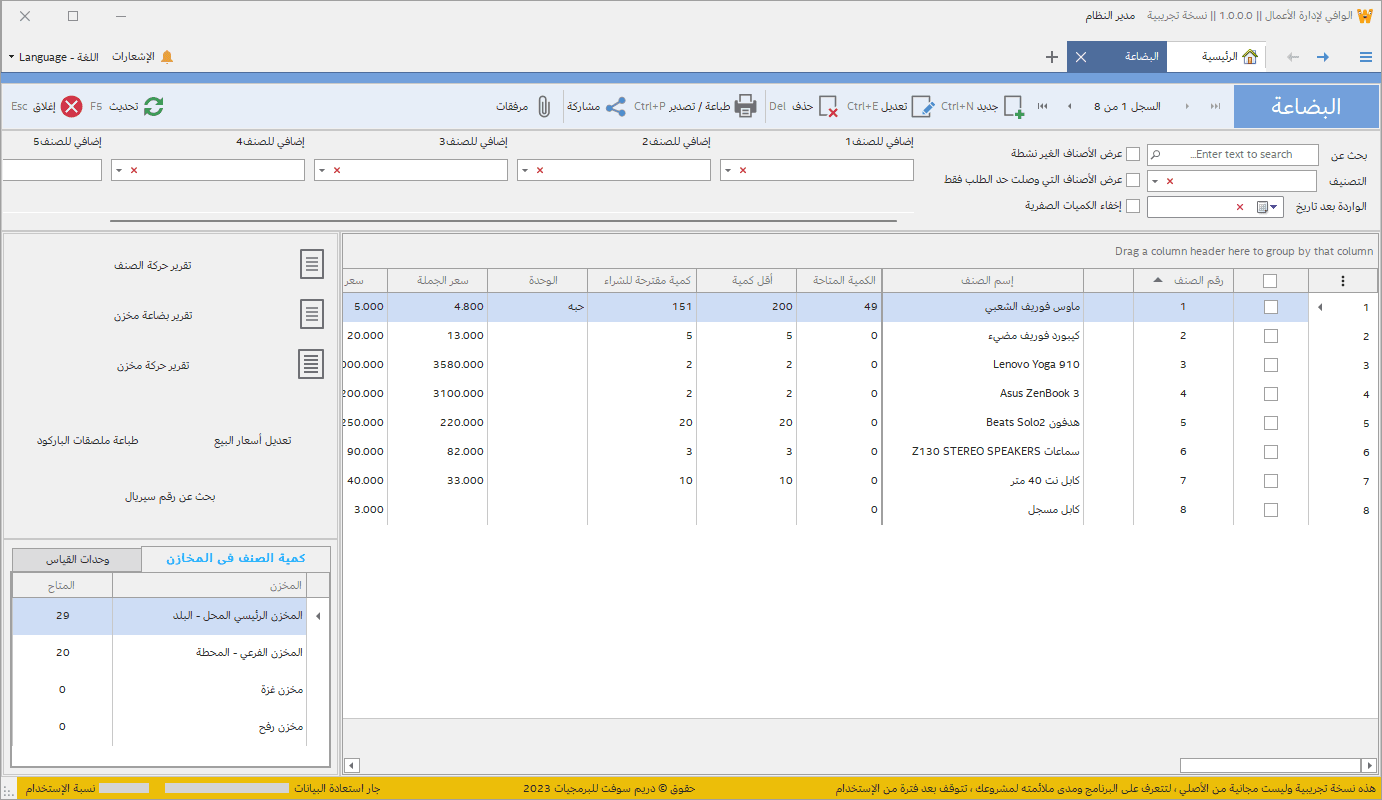The width and height of the screenshot is (1382, 800).
Task: Click the forward navigation arrow
Action: click(1323, 57)
